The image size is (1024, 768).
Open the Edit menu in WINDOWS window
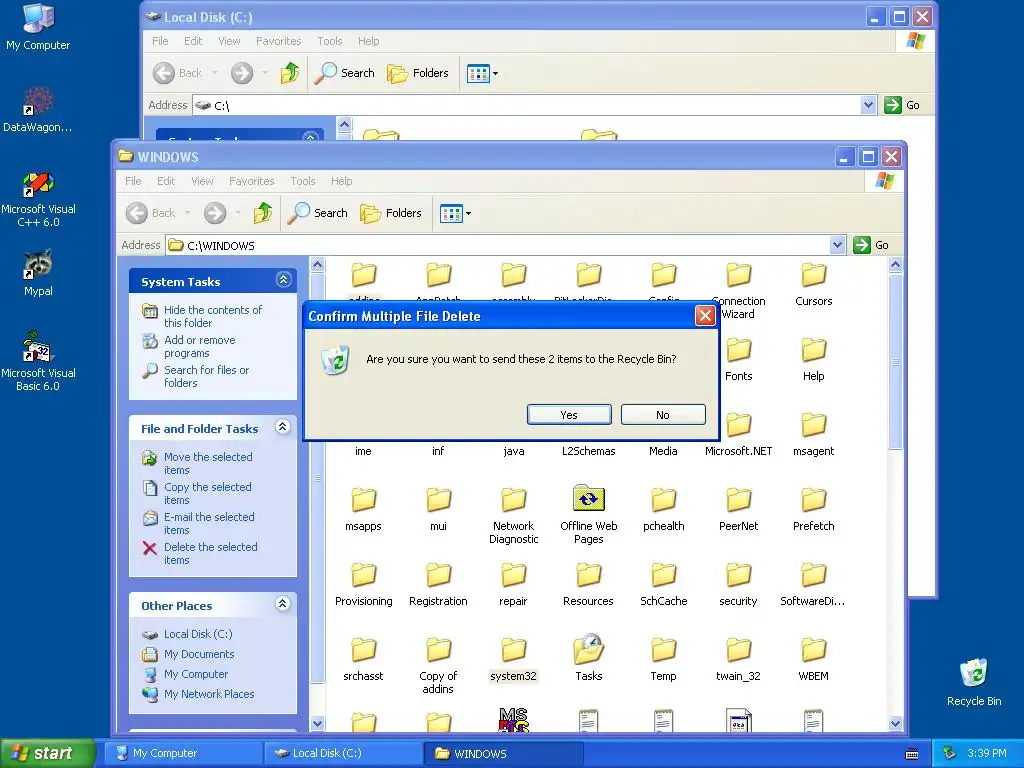click(x=166, y=181)
